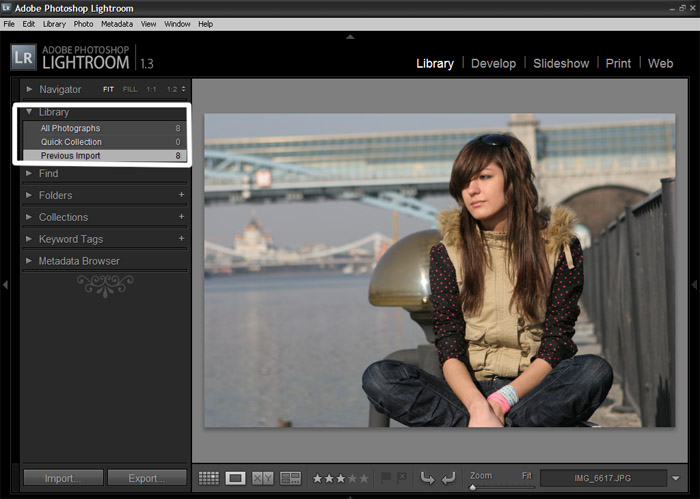Flag photo as a pick
The image size is (700, 499).
tap(387, 478)
